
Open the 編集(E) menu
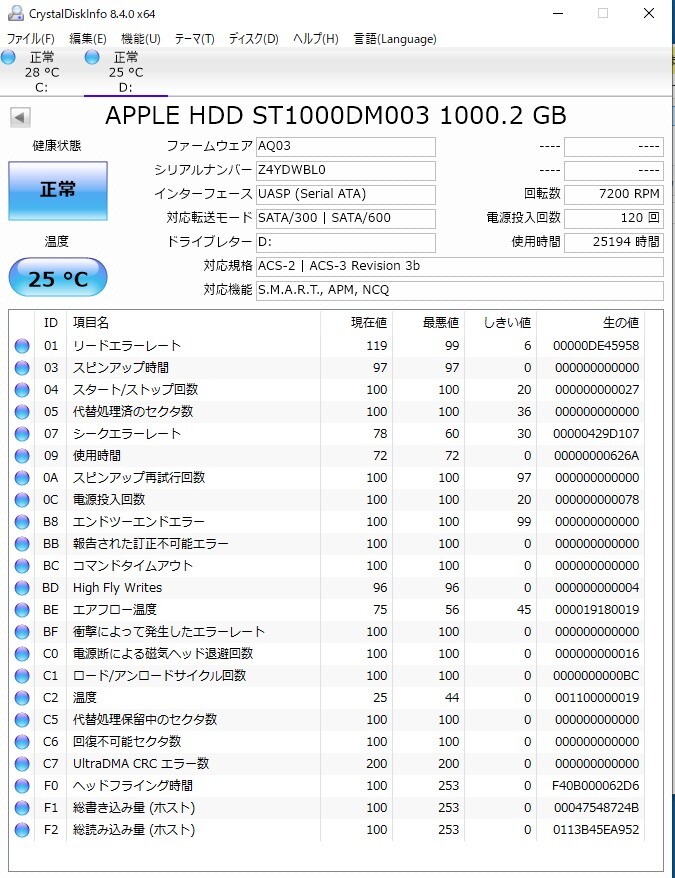click(x=87, y=39)
